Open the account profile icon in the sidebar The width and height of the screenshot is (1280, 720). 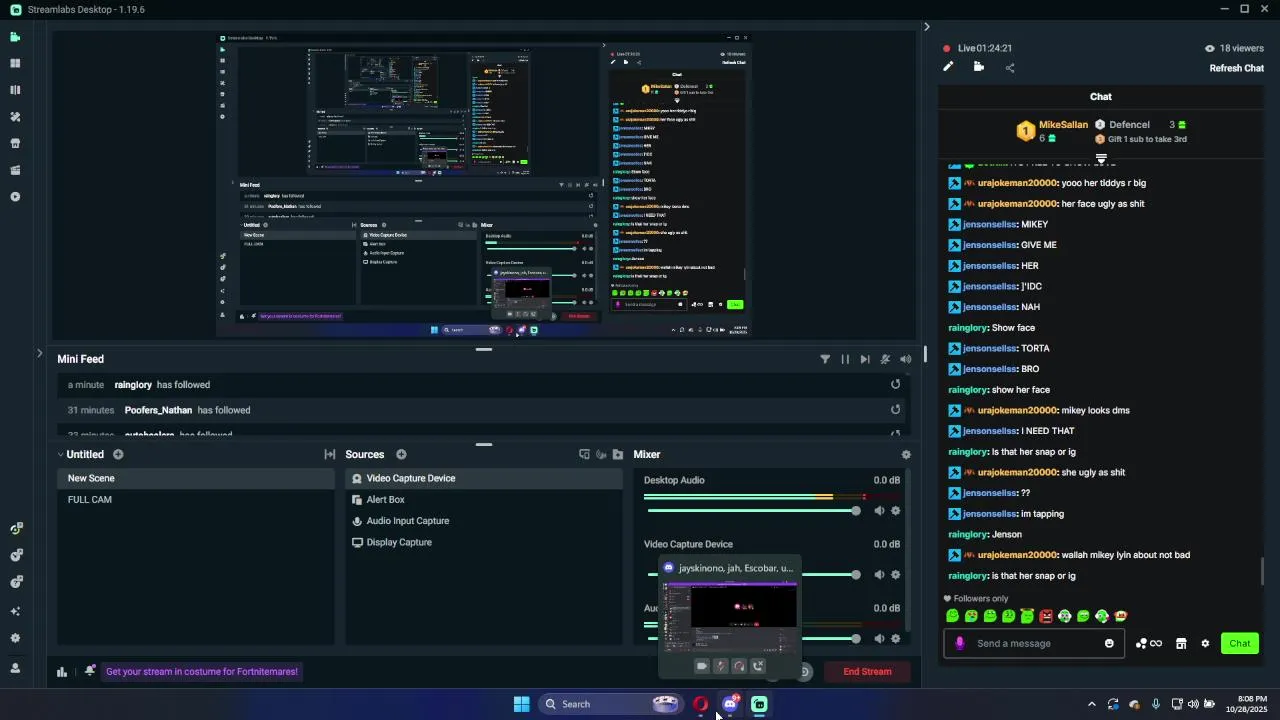pos(15,668)
